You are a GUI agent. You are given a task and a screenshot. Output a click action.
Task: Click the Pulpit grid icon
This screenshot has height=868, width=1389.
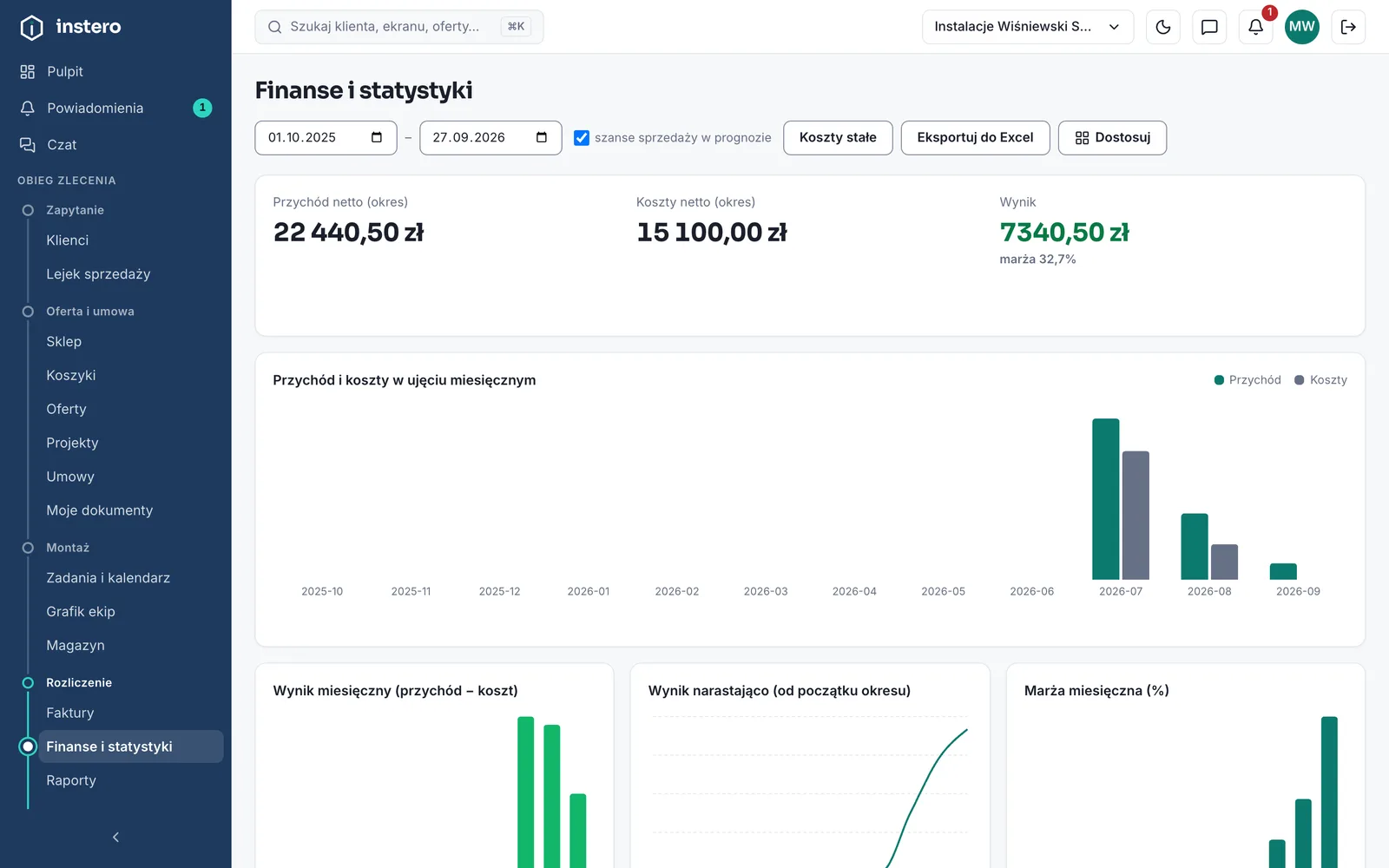(28, 71)
